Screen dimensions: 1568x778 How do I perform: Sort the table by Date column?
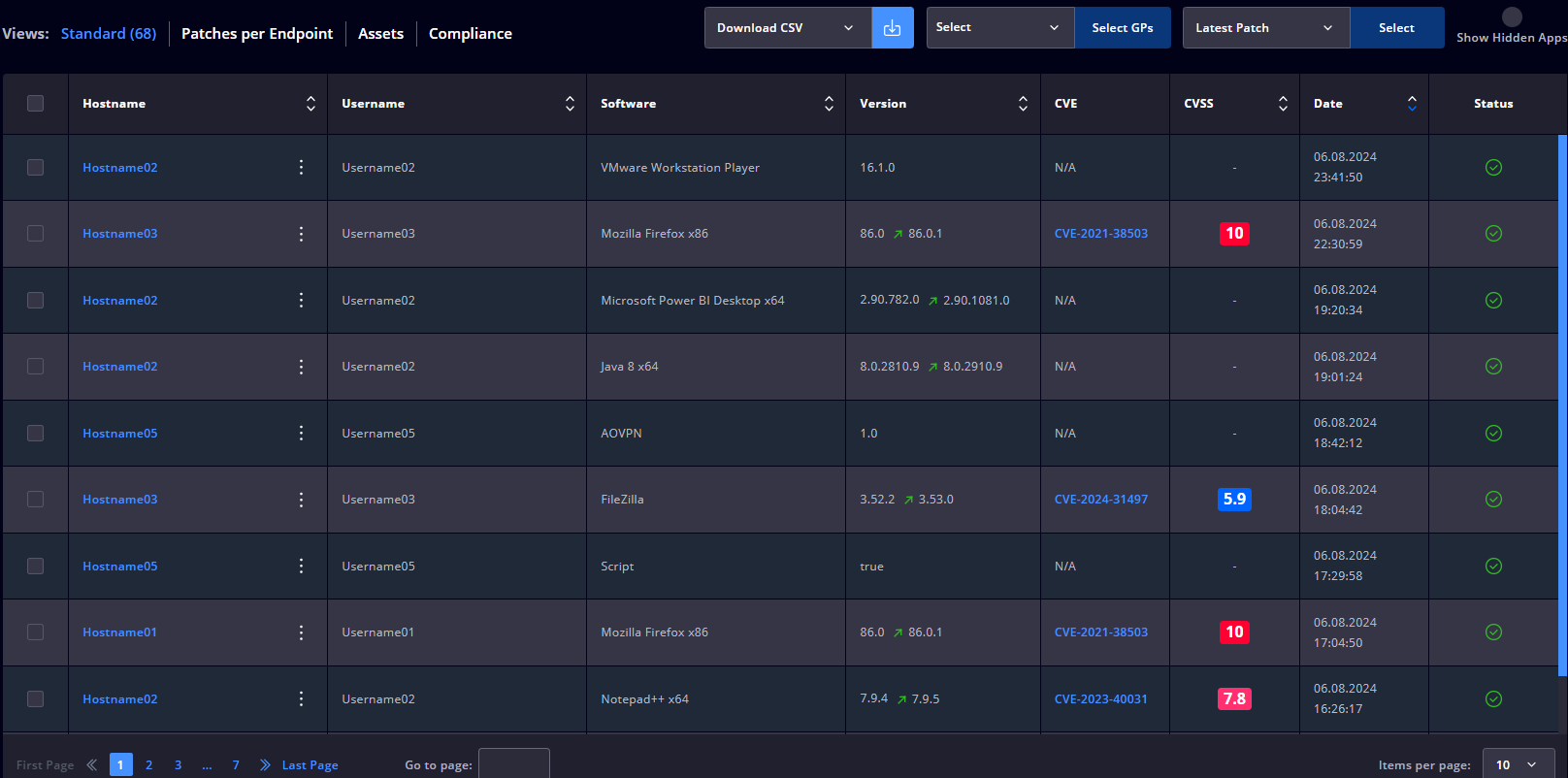coord(1412,104)
